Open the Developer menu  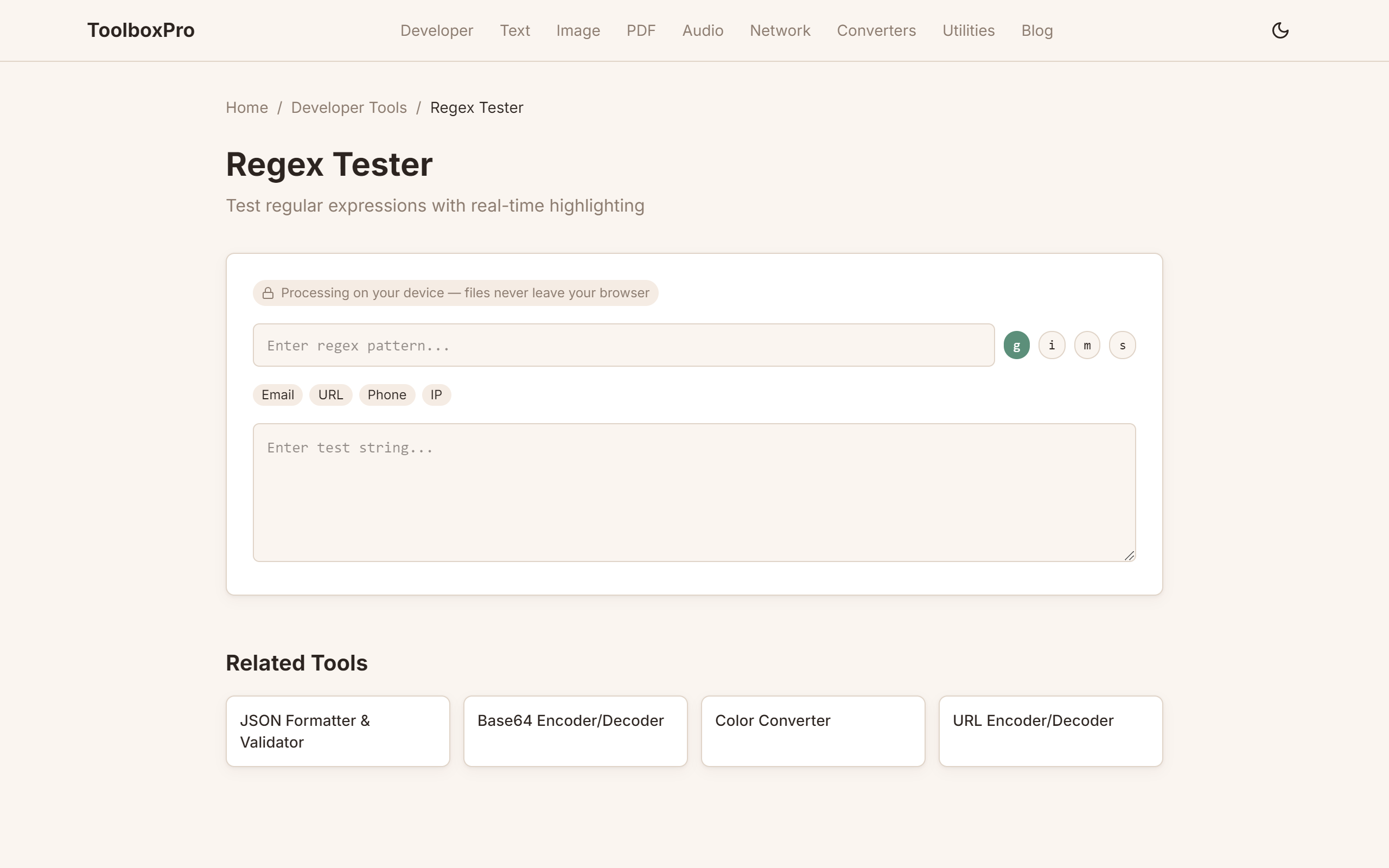(x=437, y=30)
